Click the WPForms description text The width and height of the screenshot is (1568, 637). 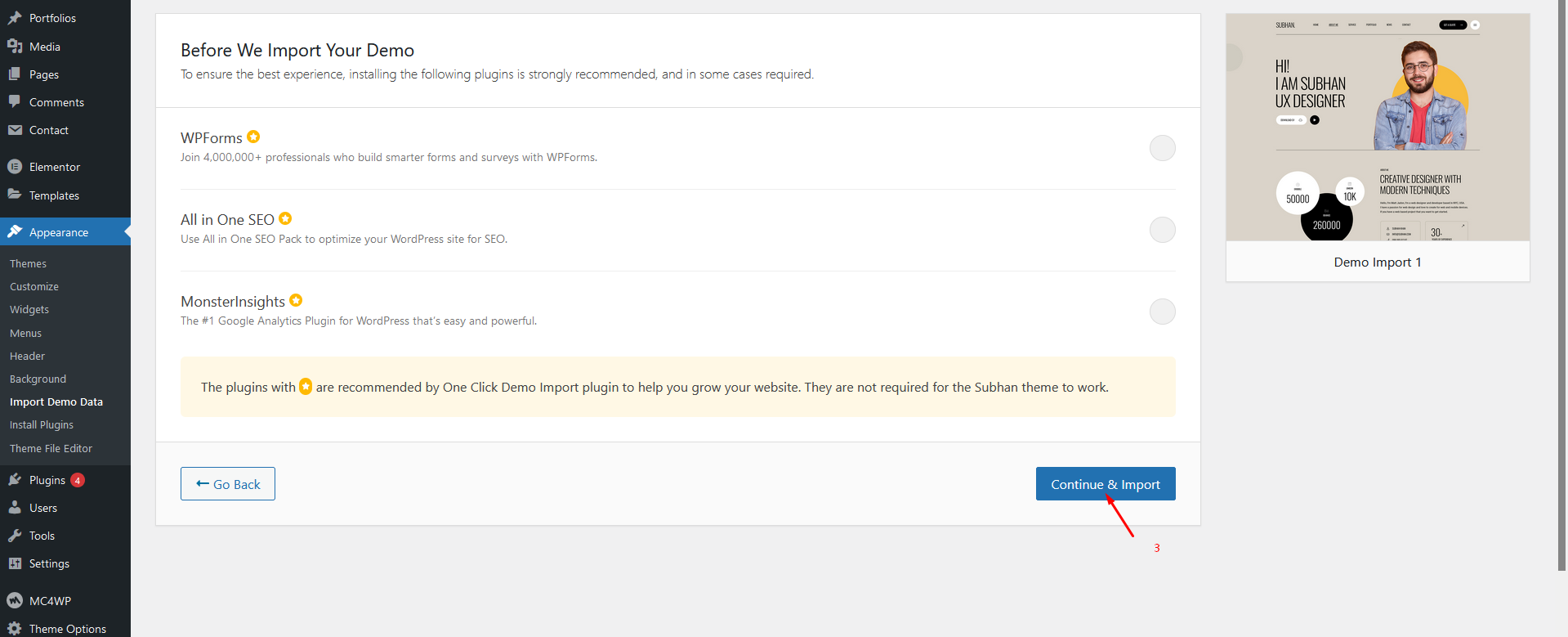click(x=389, y=157)
